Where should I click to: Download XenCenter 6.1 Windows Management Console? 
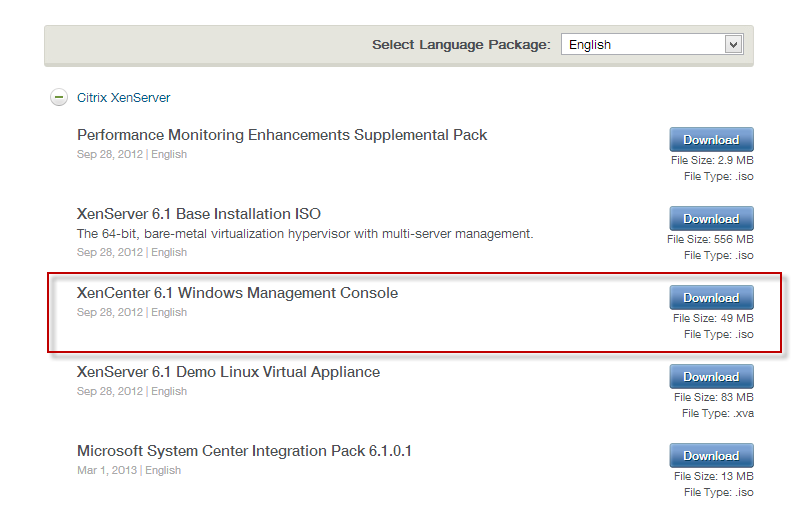(x=710, y=298)
